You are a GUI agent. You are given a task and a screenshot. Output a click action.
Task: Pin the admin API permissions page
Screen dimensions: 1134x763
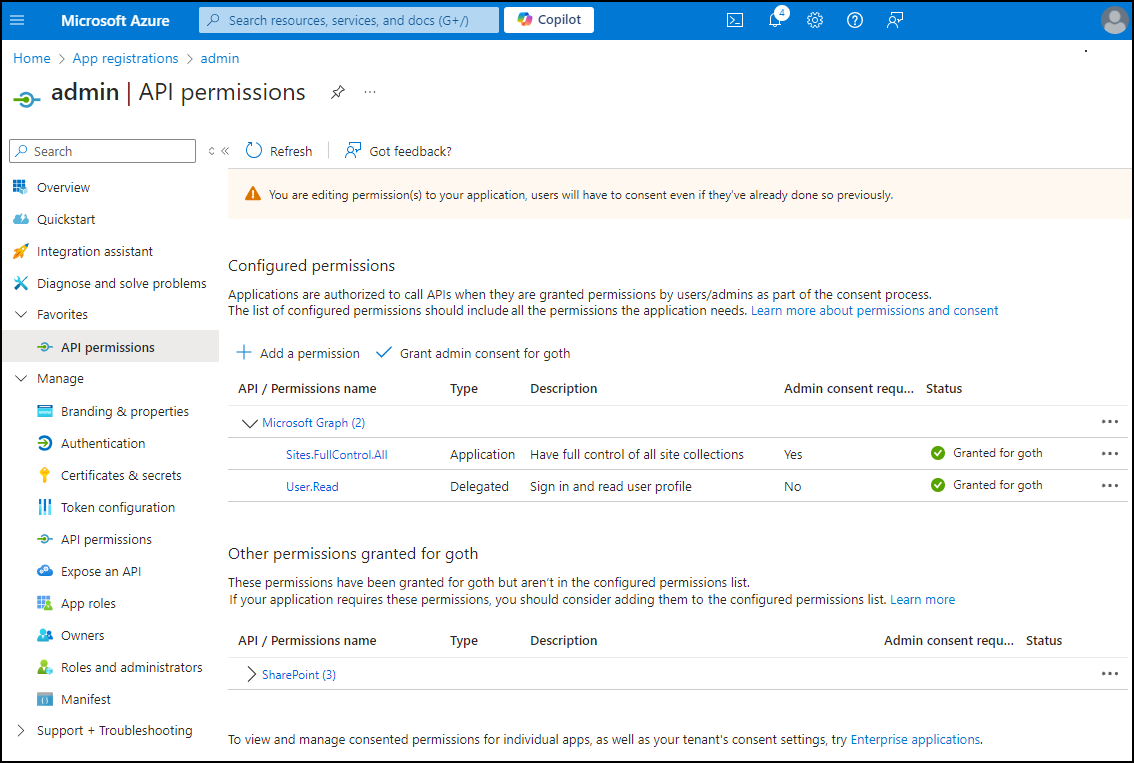click(338, 92)
